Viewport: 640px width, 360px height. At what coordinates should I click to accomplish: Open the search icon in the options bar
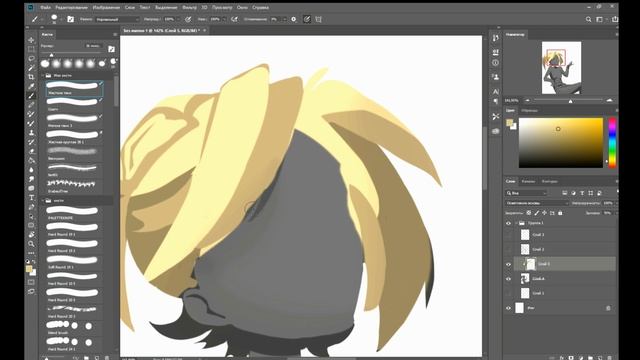tap(588, 19)
